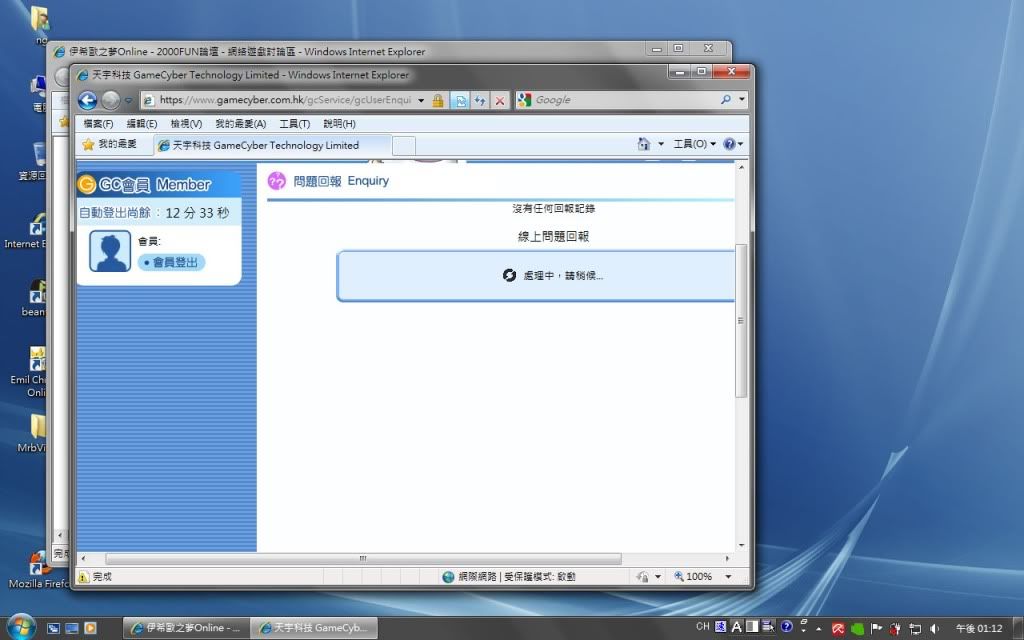Screen dimensions: 1024x640
Task: Open the Windows Start orb
Action: pos(21,627)
